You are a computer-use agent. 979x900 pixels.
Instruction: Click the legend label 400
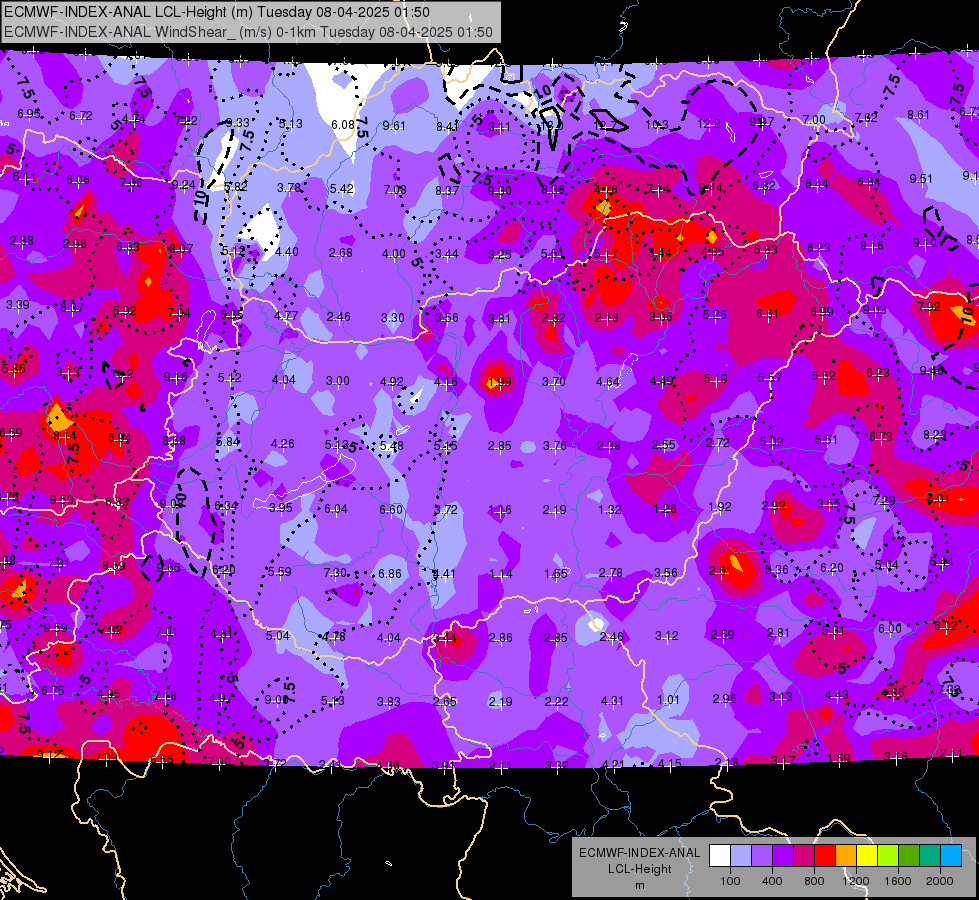(772, 881)
